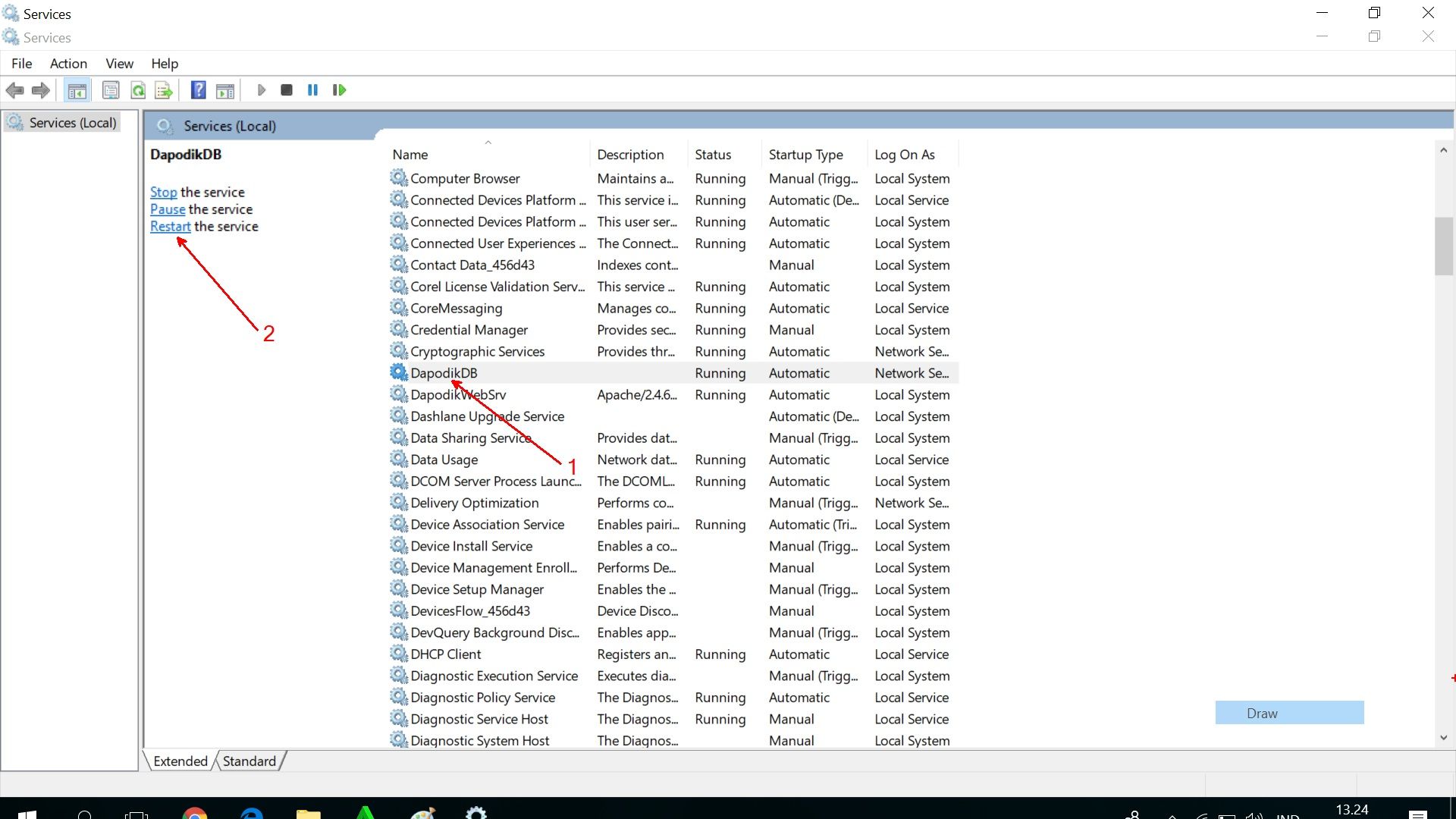The image size is (1456, 819).
Task: Click the Restart Service toolbar icon
Action: pyautogui.click(x=339, y=90)
